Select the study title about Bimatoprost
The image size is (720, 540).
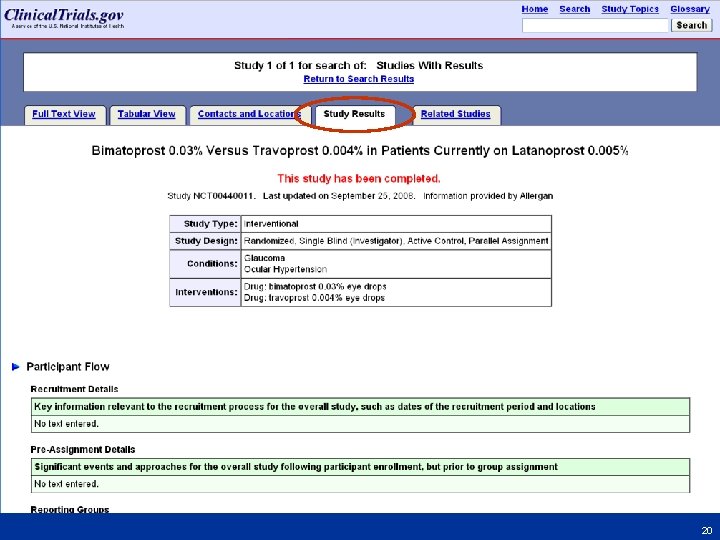coord(360,151)
